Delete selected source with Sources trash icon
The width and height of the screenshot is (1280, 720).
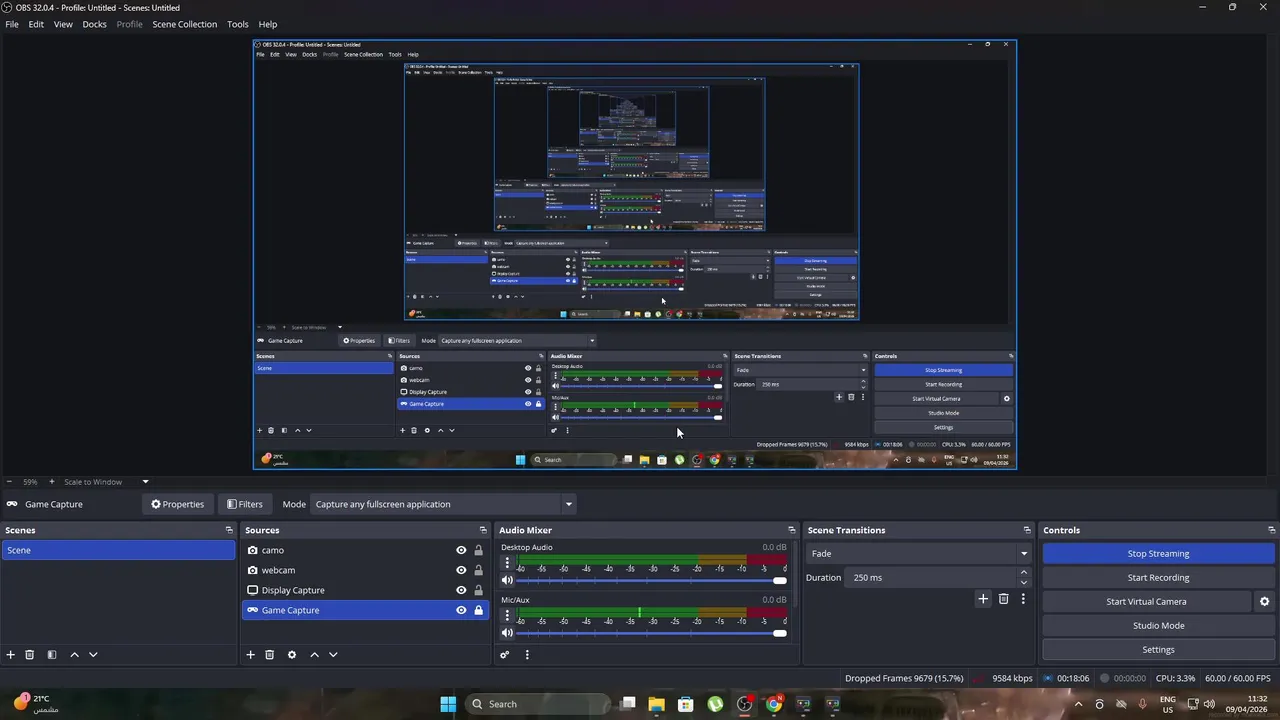pyautogui.click(x=269, y=655)
